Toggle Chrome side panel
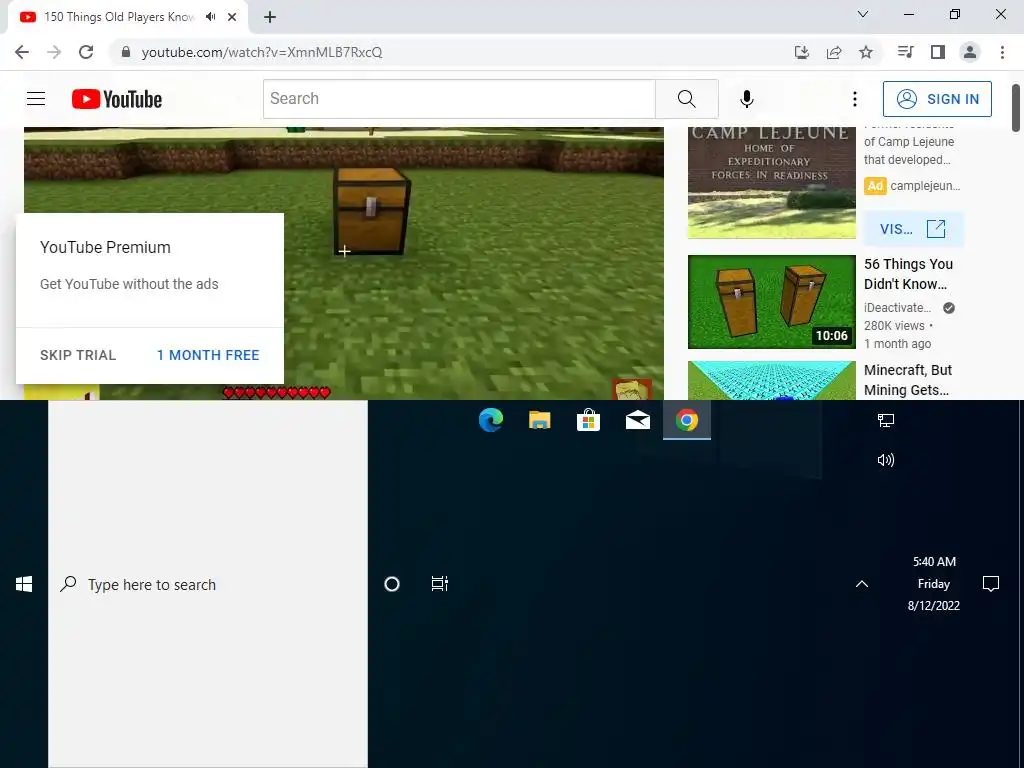1024x768 pixels. 938,52
